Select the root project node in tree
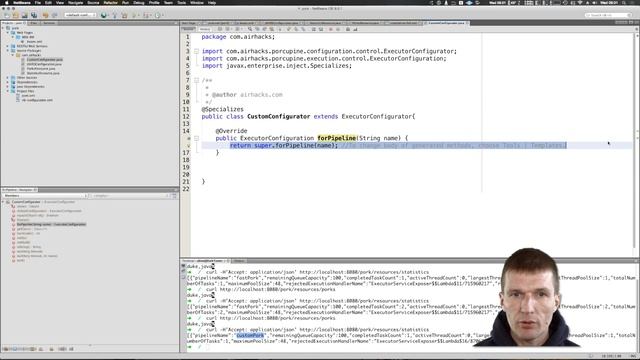The width and height of the screenshot is (640, 360). tap(15, 28)
